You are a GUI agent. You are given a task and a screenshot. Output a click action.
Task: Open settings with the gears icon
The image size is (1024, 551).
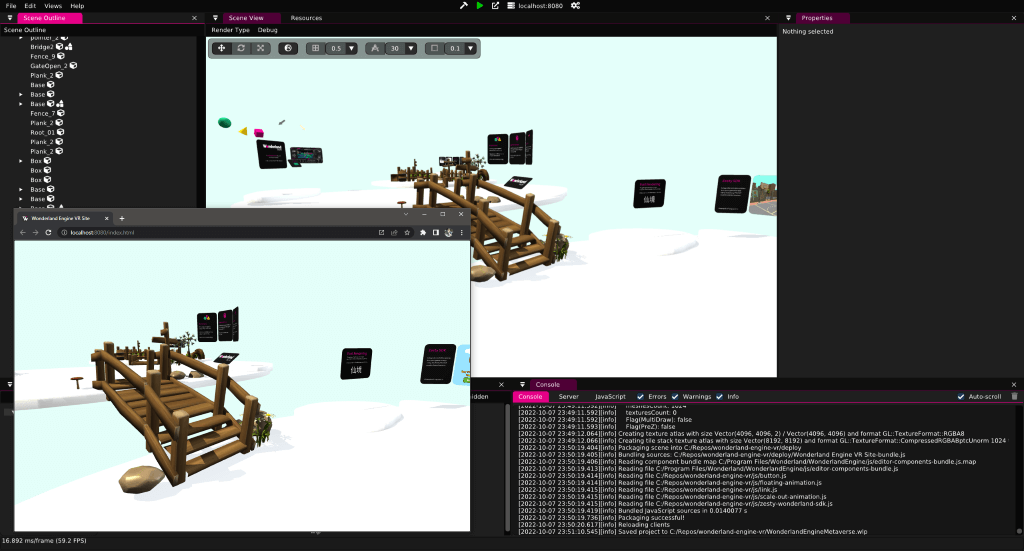[575, 6]
